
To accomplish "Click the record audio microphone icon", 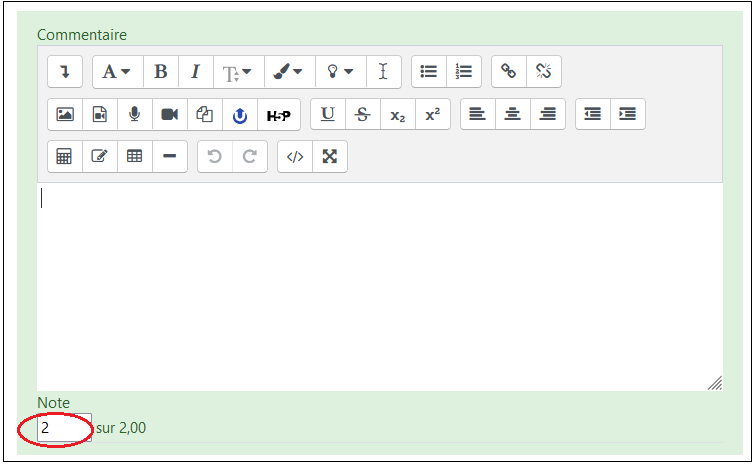I will pyautogui.click(x=134, y=114).
